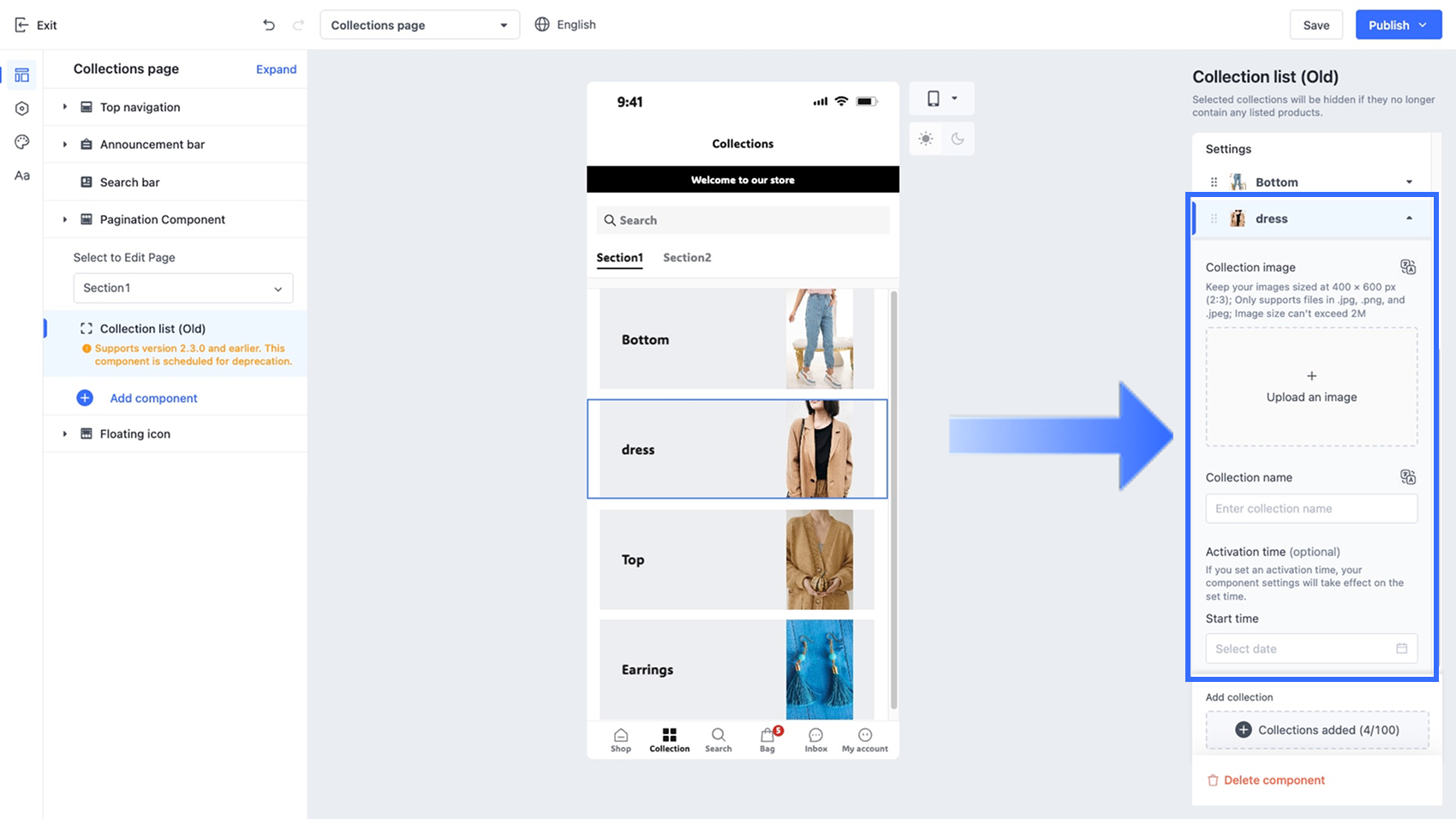Click Upload an image area
The height and width of the screenshot is (819, 1456).
(x=1311, y=386)
